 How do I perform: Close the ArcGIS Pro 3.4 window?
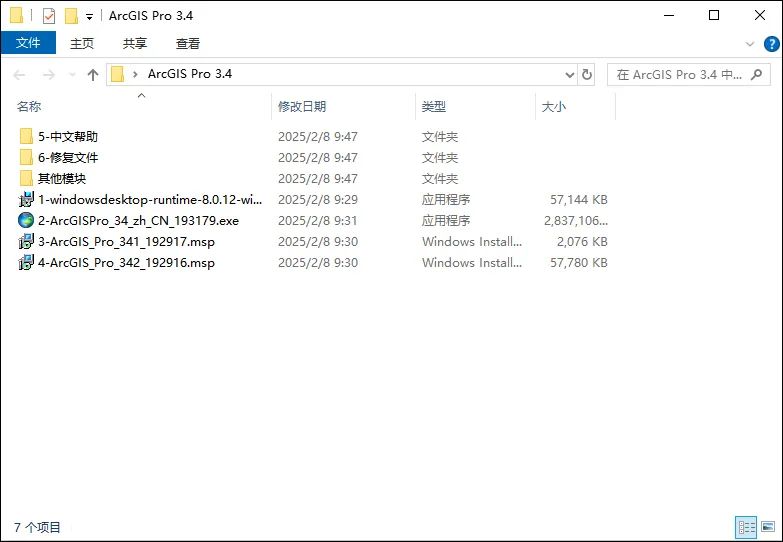(x=760, y=15)
